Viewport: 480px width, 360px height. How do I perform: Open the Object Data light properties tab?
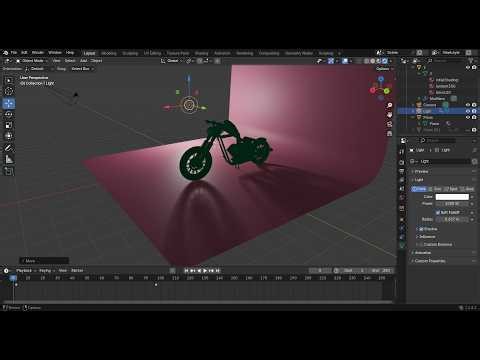point(402,246)
